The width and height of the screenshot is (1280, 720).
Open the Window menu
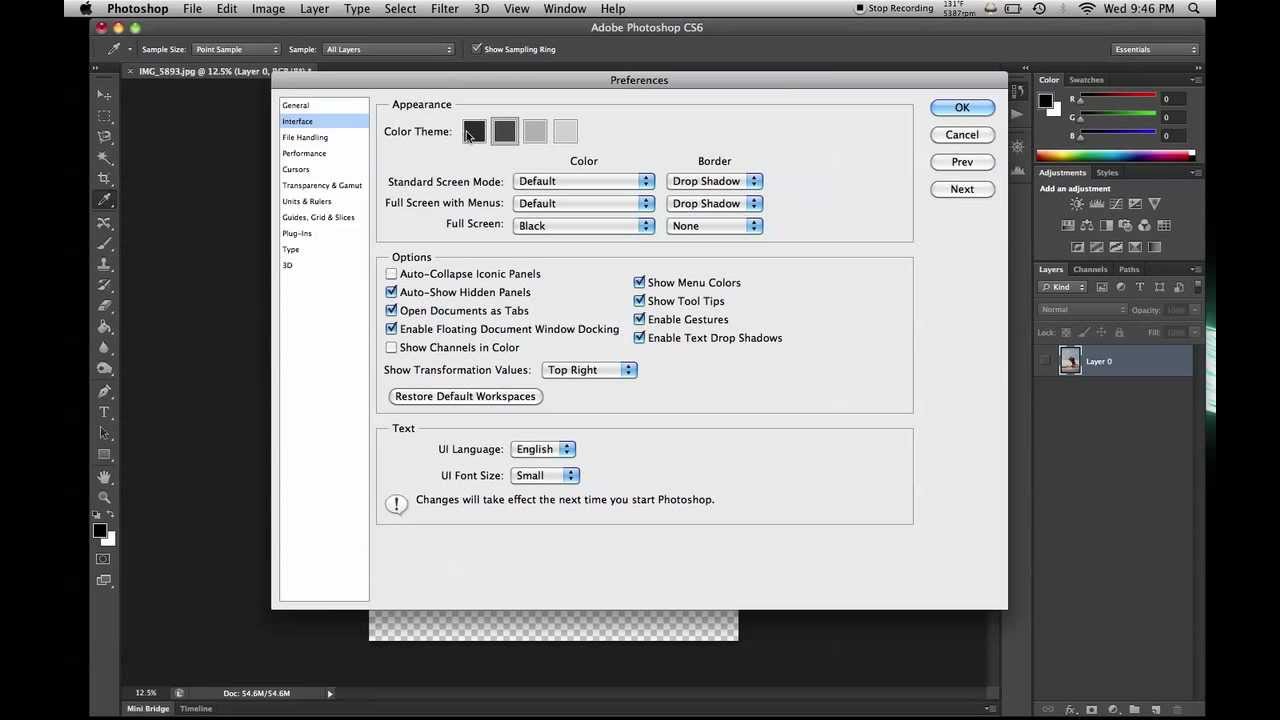click(565, 9)
